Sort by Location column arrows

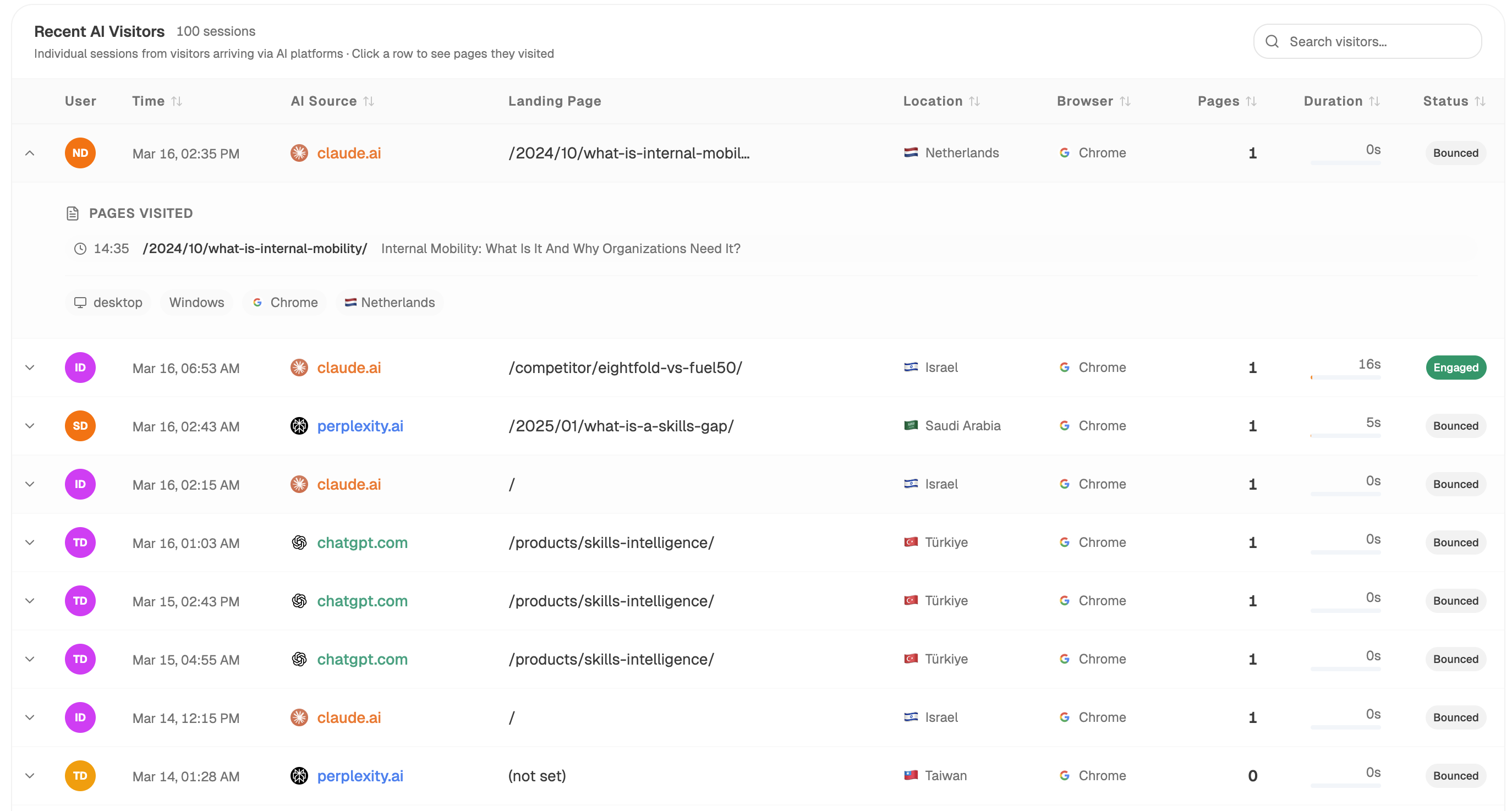974,102
